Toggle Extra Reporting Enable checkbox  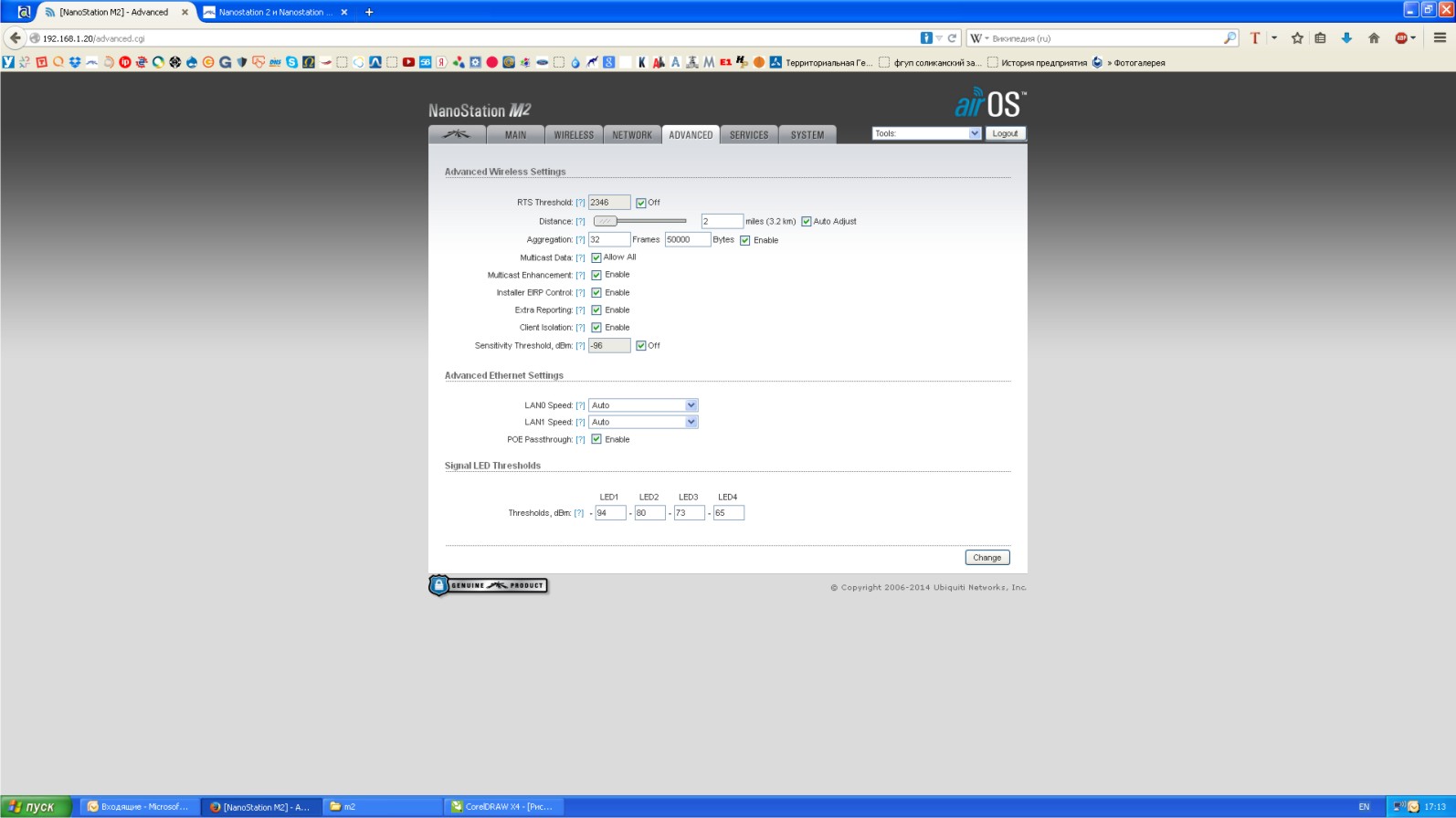[x=596, y=310]
